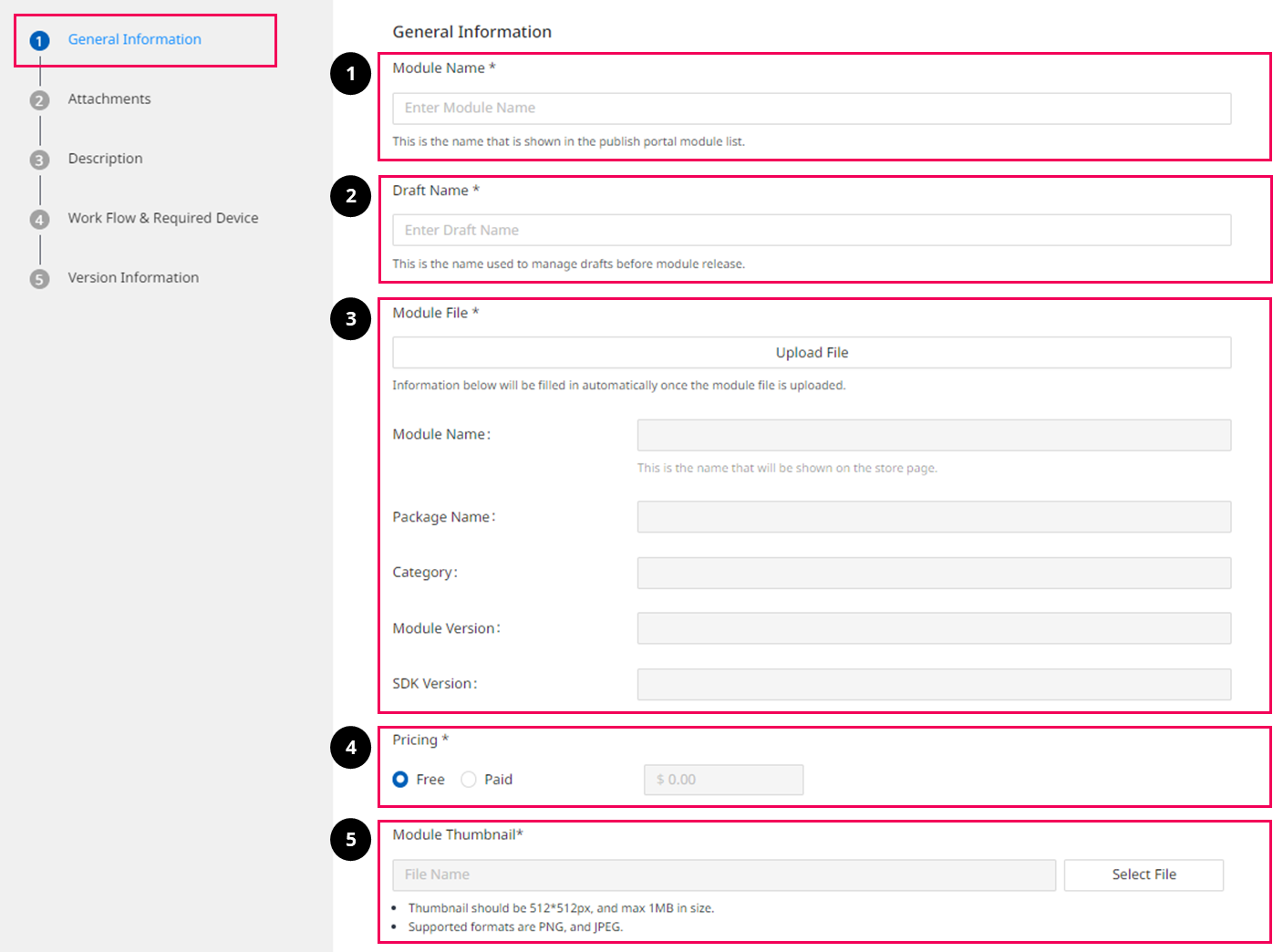Click the step 4 circle beside Work Flow
The image size is (1273, 952).
pos(39,218)
